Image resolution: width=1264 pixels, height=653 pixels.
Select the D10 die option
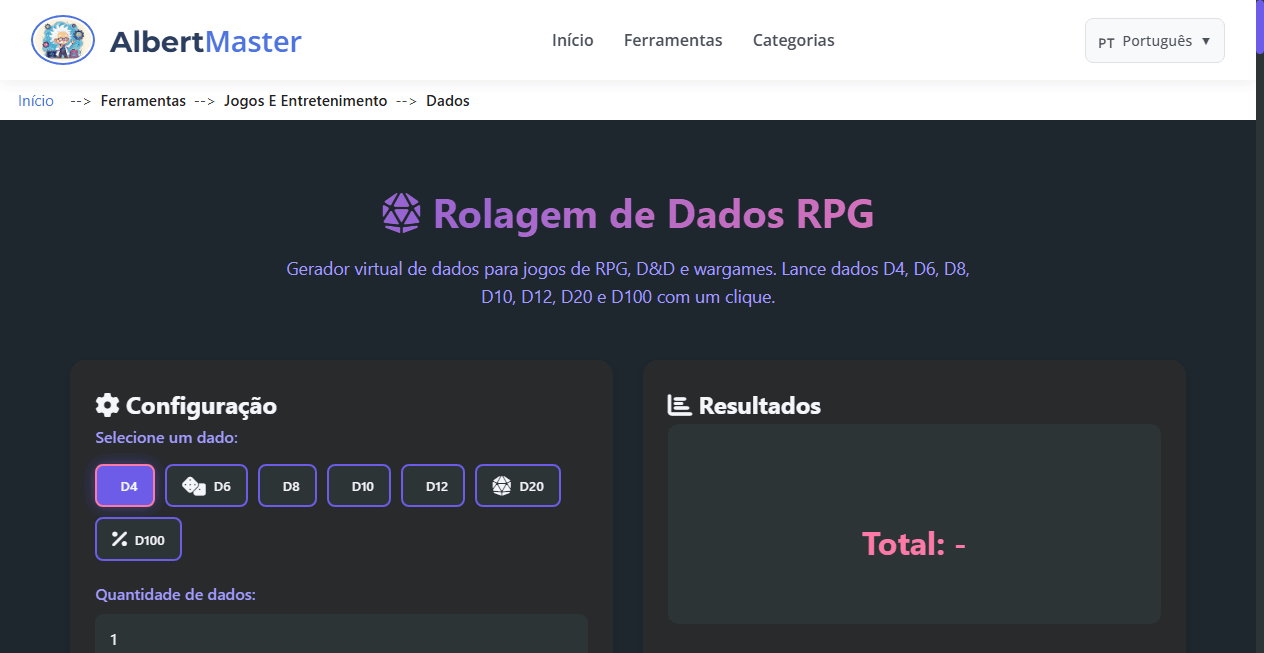358,485
